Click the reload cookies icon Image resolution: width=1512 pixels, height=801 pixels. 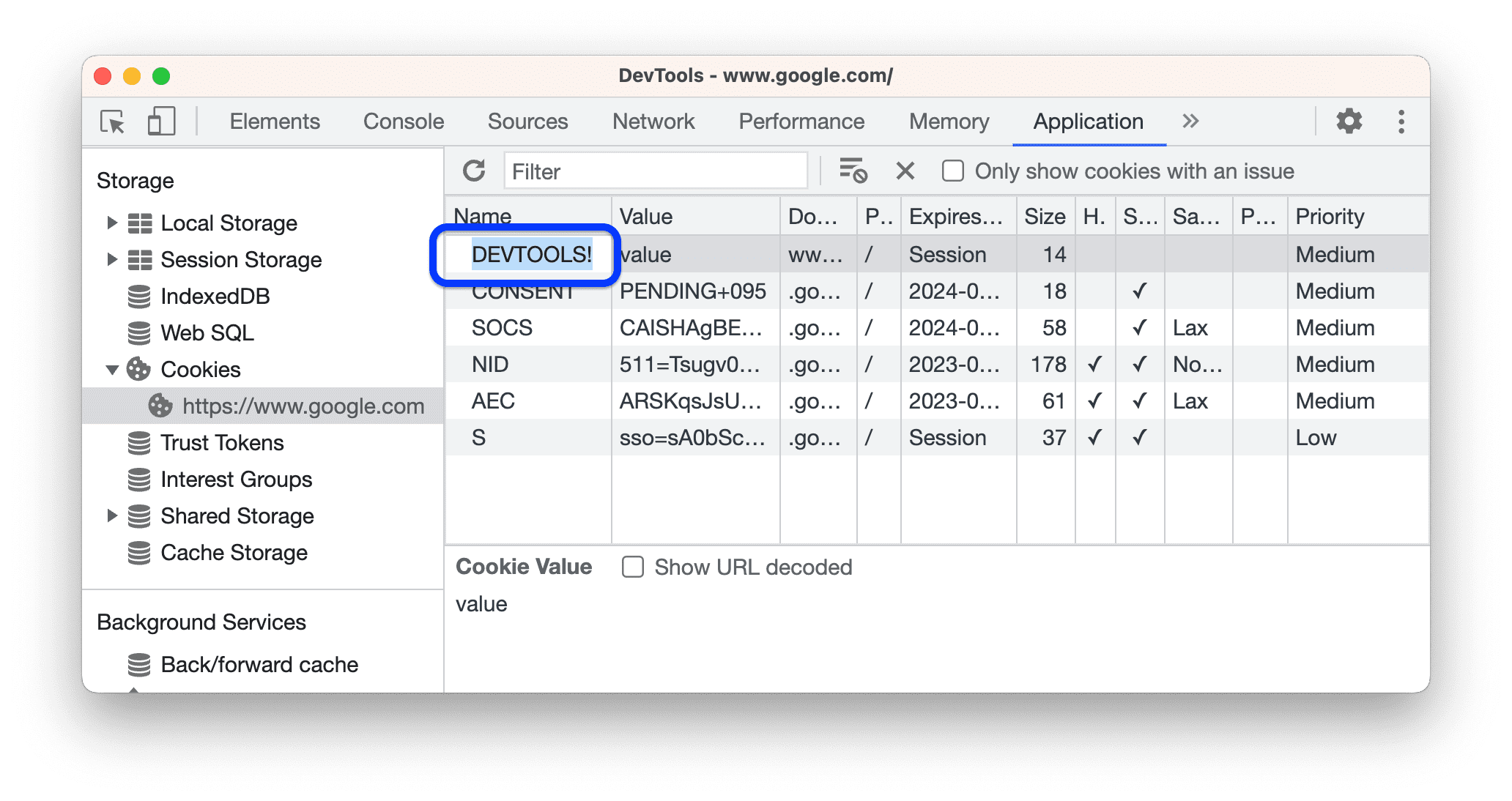[x=474, y=171]
